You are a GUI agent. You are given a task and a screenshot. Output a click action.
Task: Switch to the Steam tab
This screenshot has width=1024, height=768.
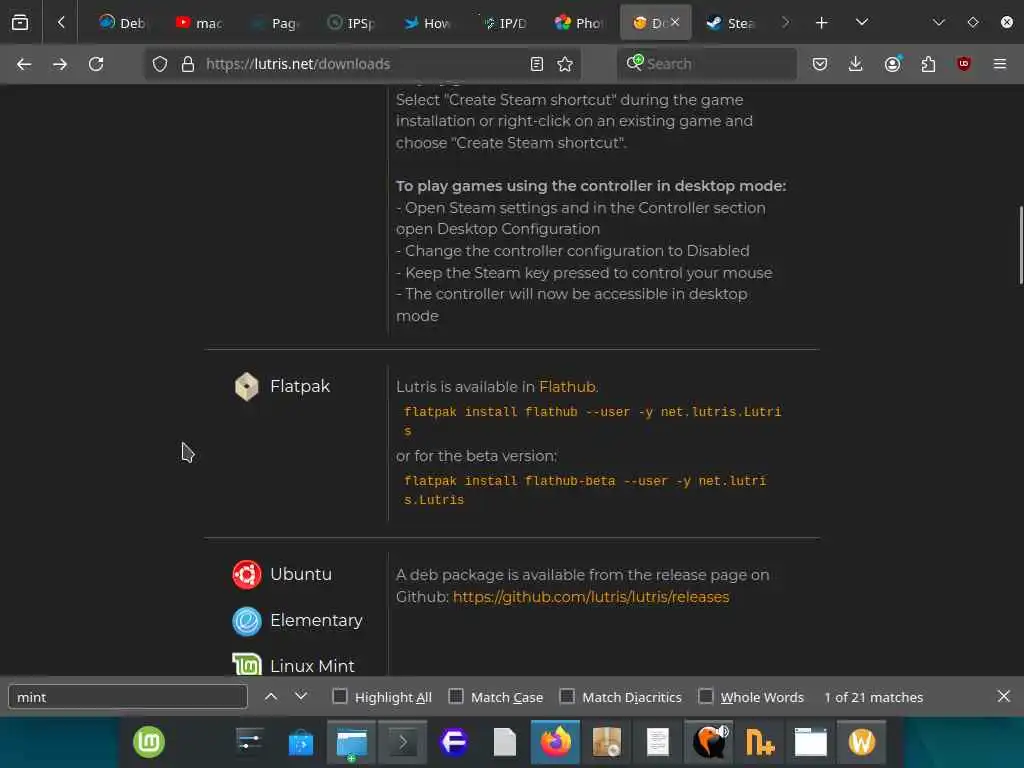730,23
